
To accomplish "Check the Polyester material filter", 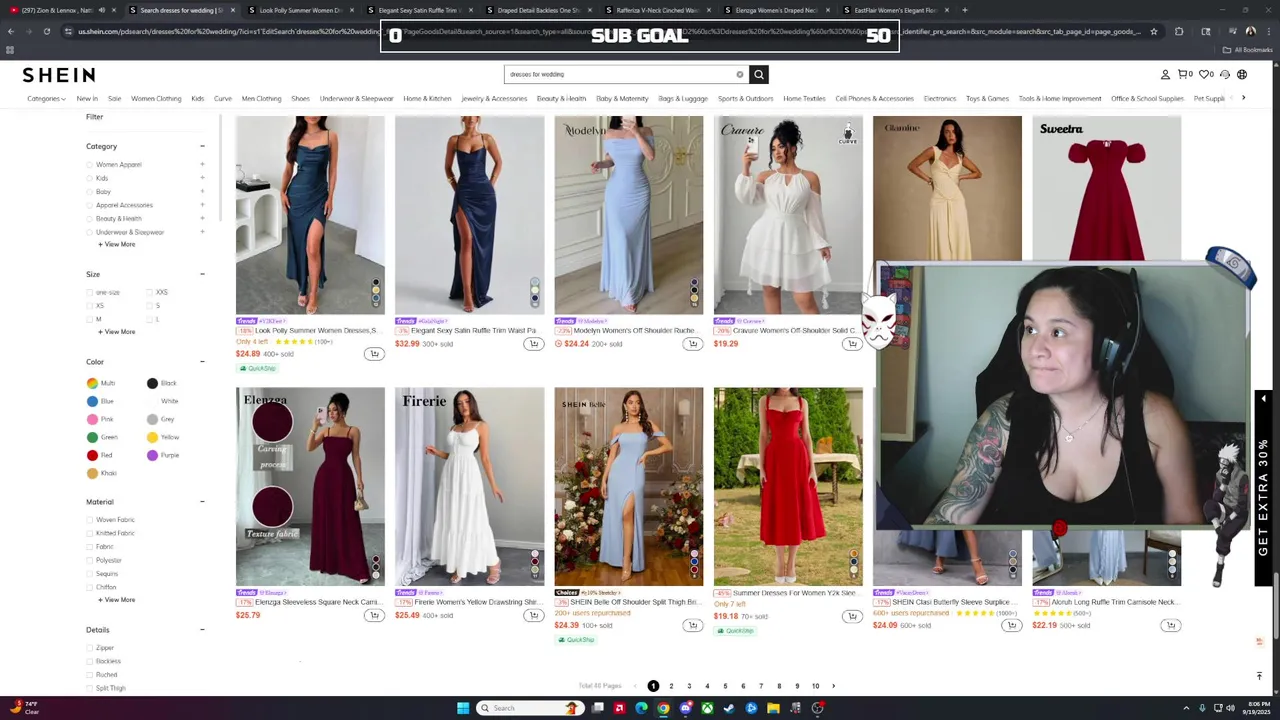I will tap(90, 560).
